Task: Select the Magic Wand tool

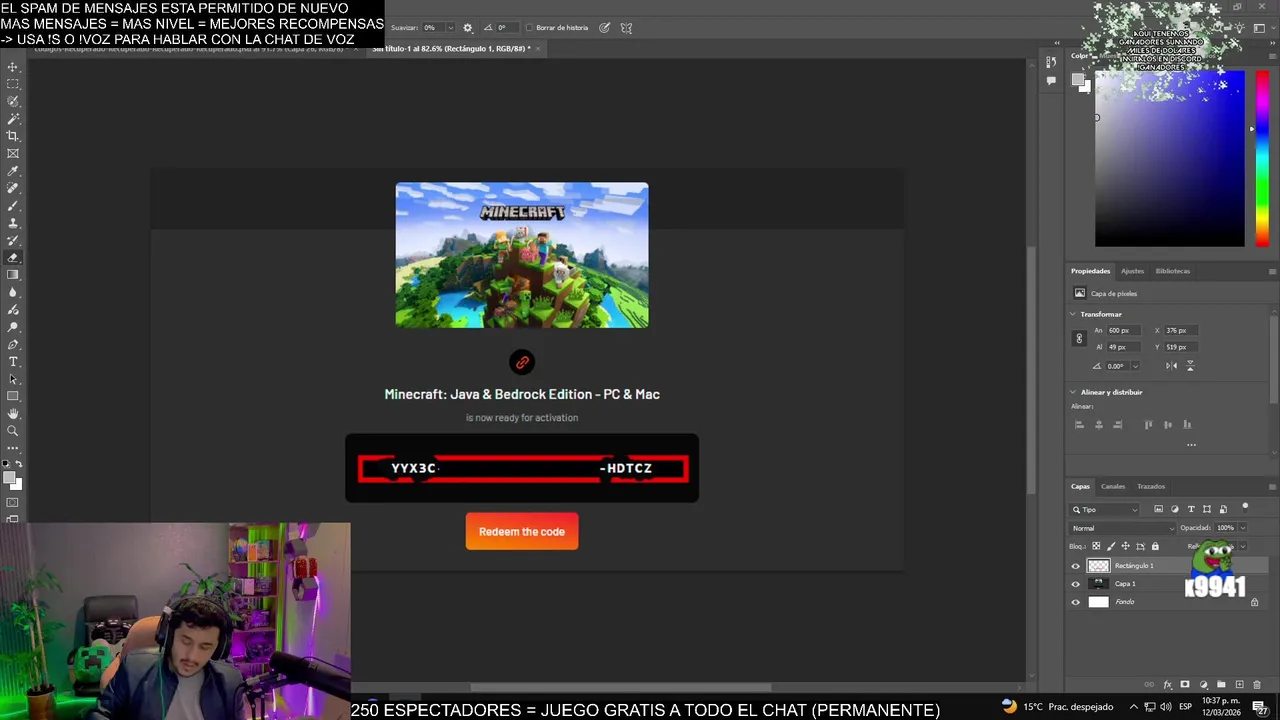Action: [x=13, y=119]
